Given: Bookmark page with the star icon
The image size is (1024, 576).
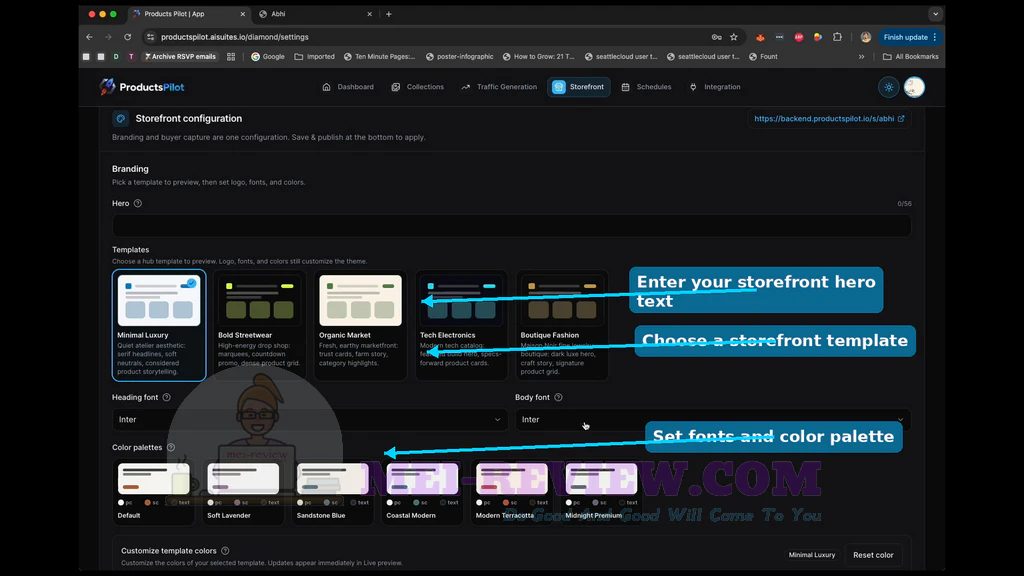Looking at the screenshot, I should (x=733, y=37).
